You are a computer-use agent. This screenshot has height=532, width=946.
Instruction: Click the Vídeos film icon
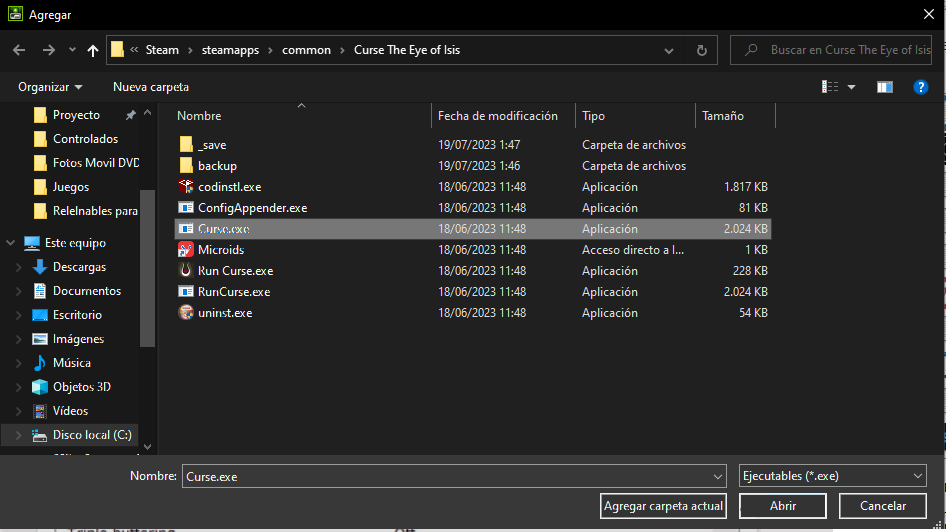click(40, 411)
